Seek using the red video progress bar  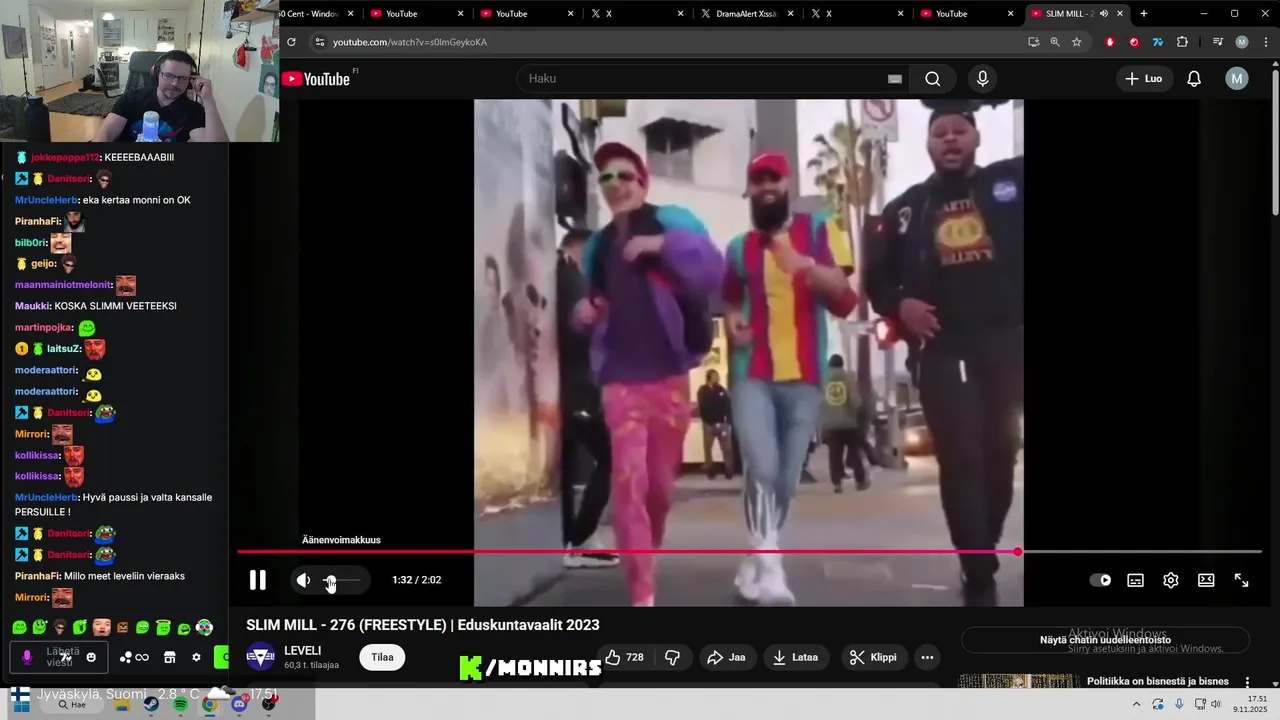(749, 552)
